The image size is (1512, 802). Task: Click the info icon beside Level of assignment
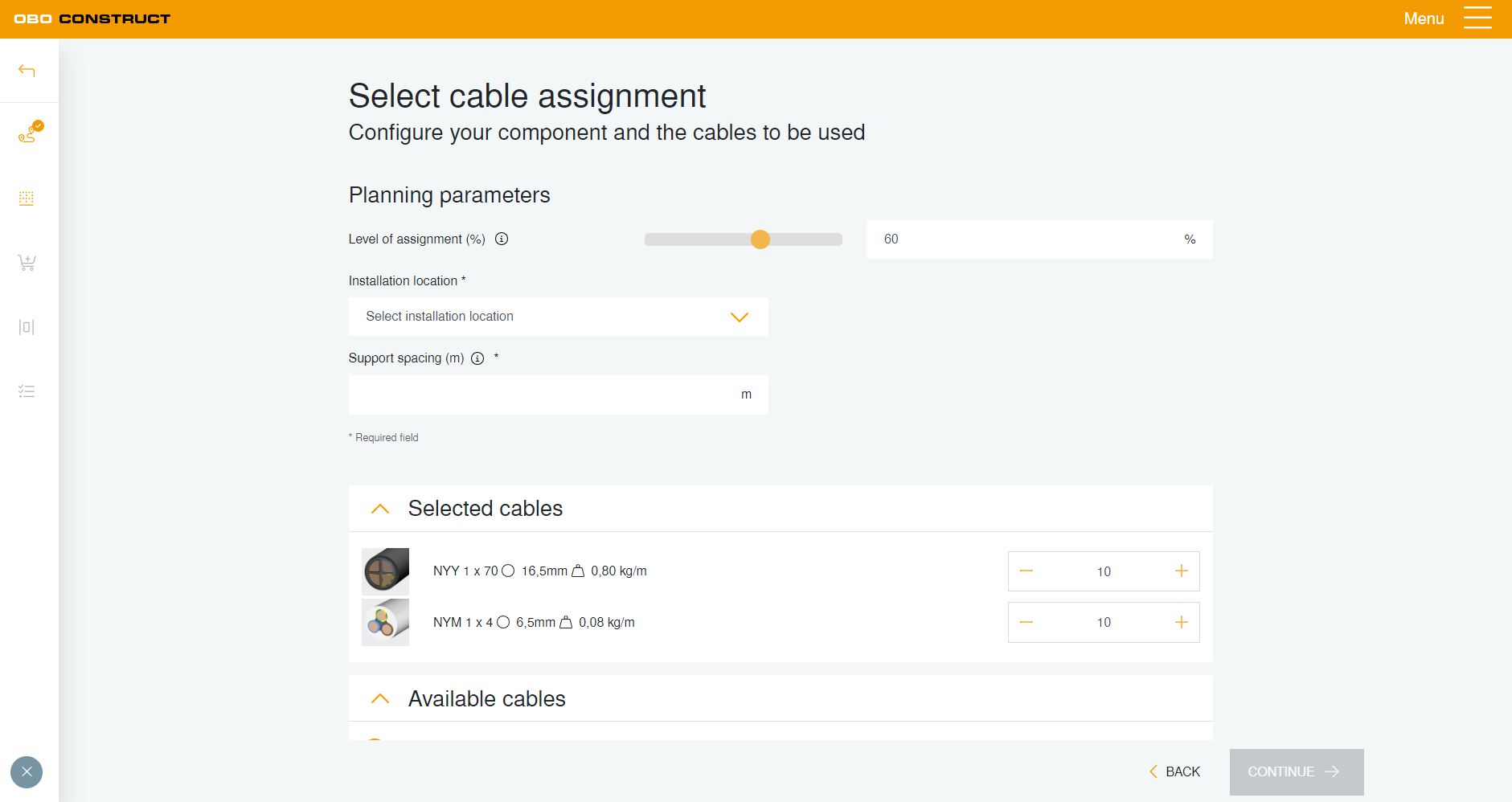point(502,239)
